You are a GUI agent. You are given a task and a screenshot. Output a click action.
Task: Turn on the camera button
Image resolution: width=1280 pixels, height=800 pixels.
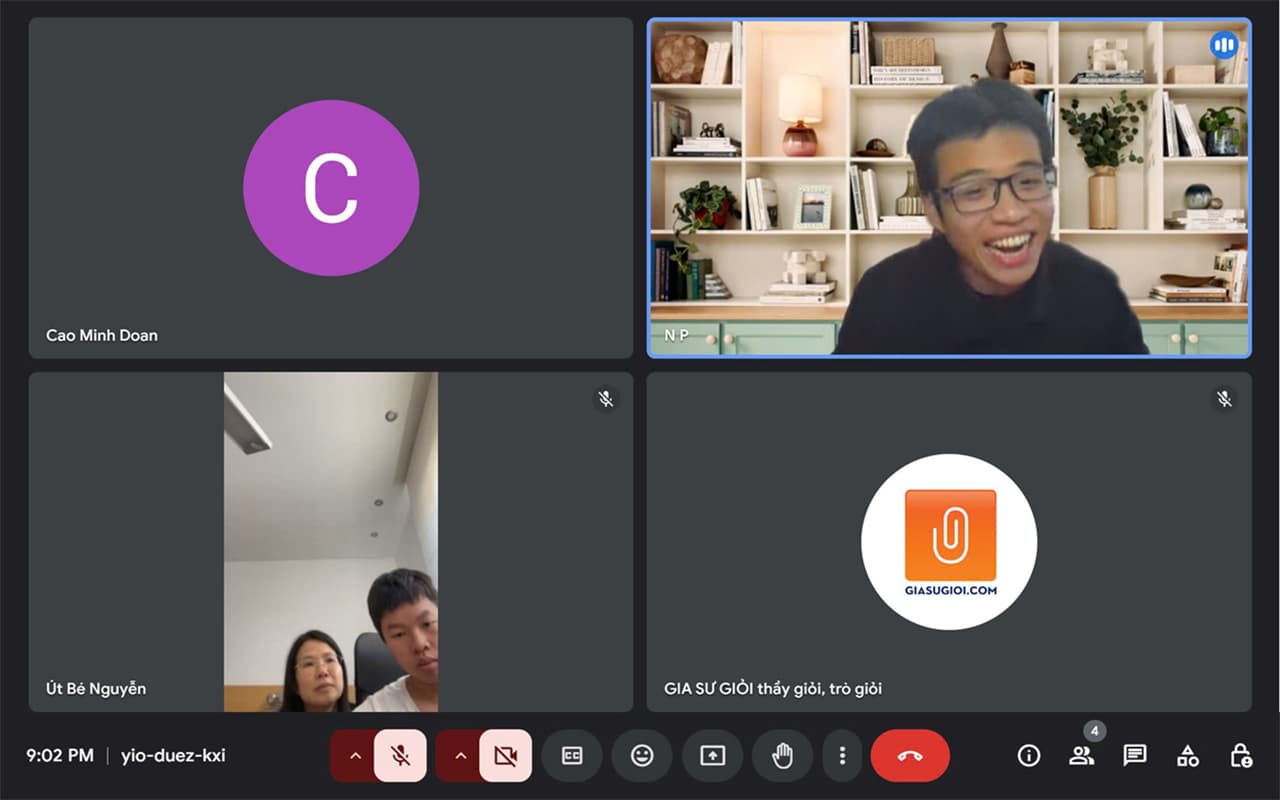point(505,756)
